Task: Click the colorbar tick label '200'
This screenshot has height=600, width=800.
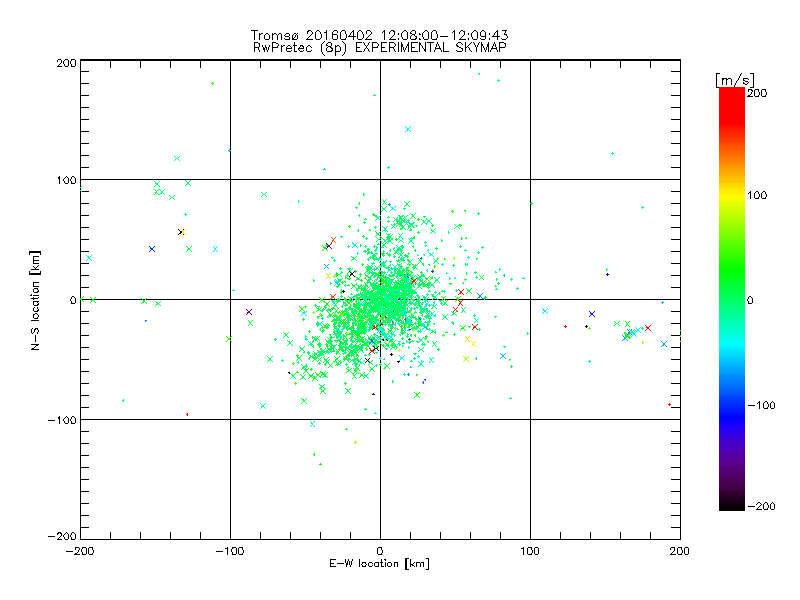Action: pos(757,93)
